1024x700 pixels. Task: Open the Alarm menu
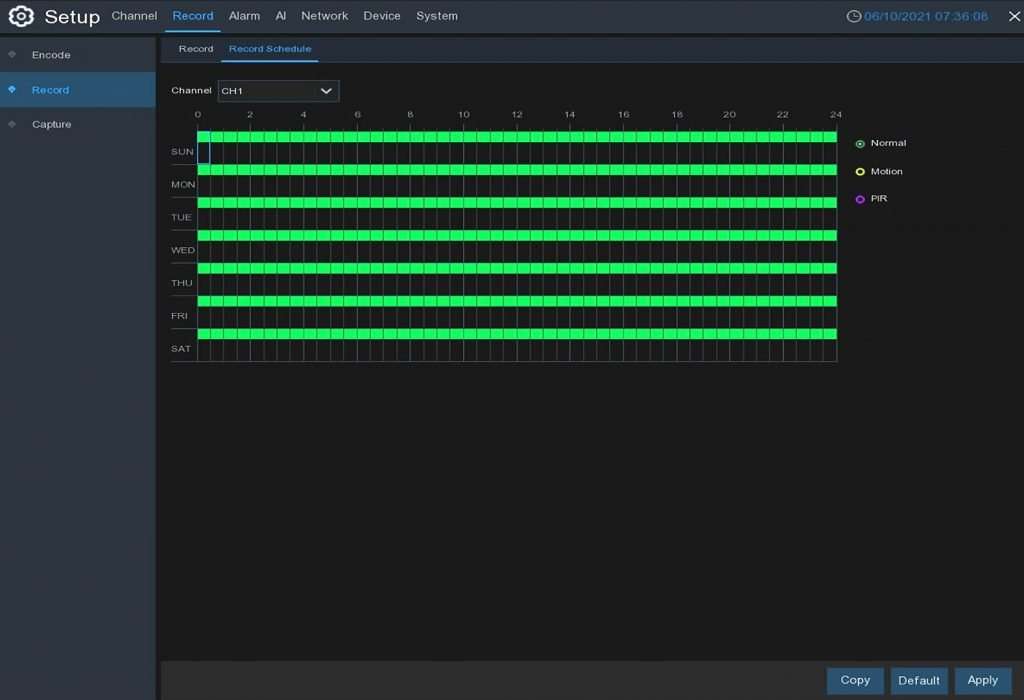coord(244,16)
